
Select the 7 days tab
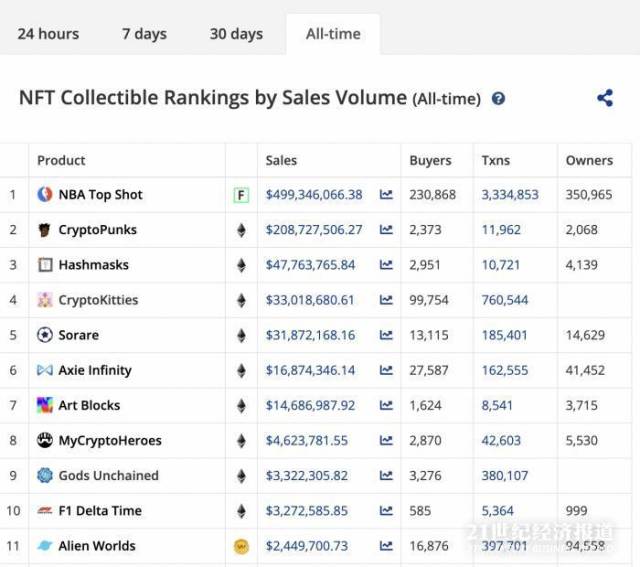pos(144,34)
